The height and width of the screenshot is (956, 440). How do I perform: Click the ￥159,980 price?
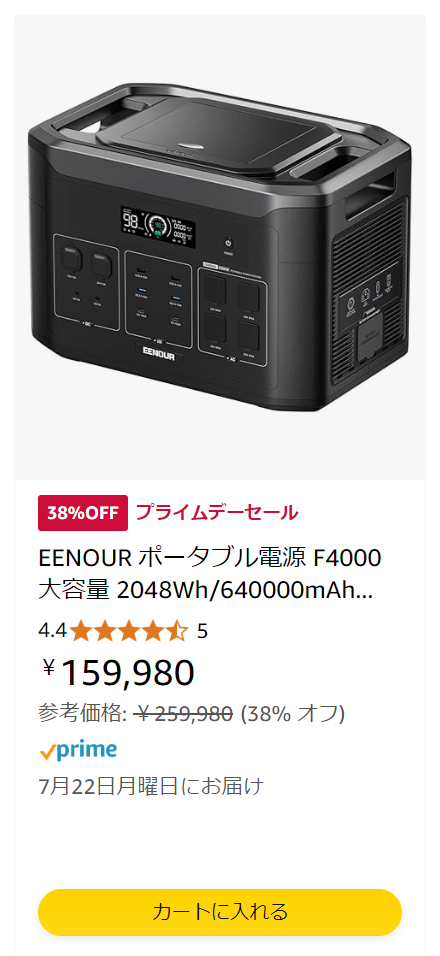click(x=119, y=672)
